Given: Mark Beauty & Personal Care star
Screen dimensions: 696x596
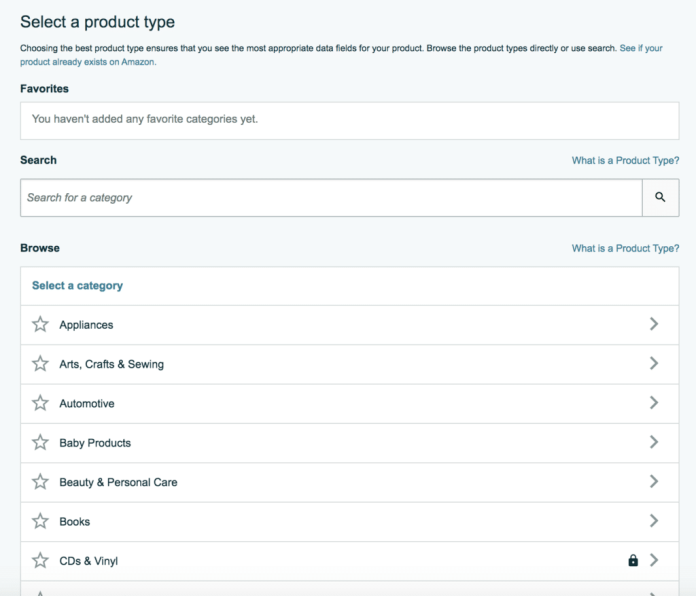Looking at the screenshot, I should pyautogui.click(x=40, y=482).
